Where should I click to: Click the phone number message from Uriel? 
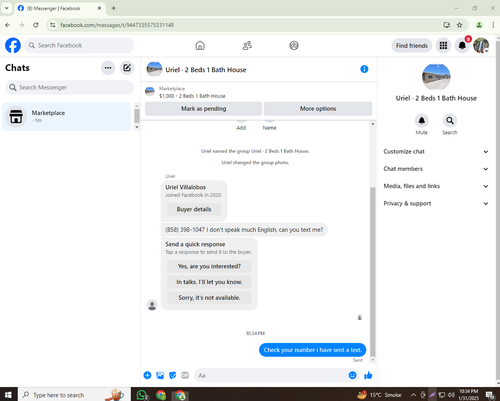244,230
